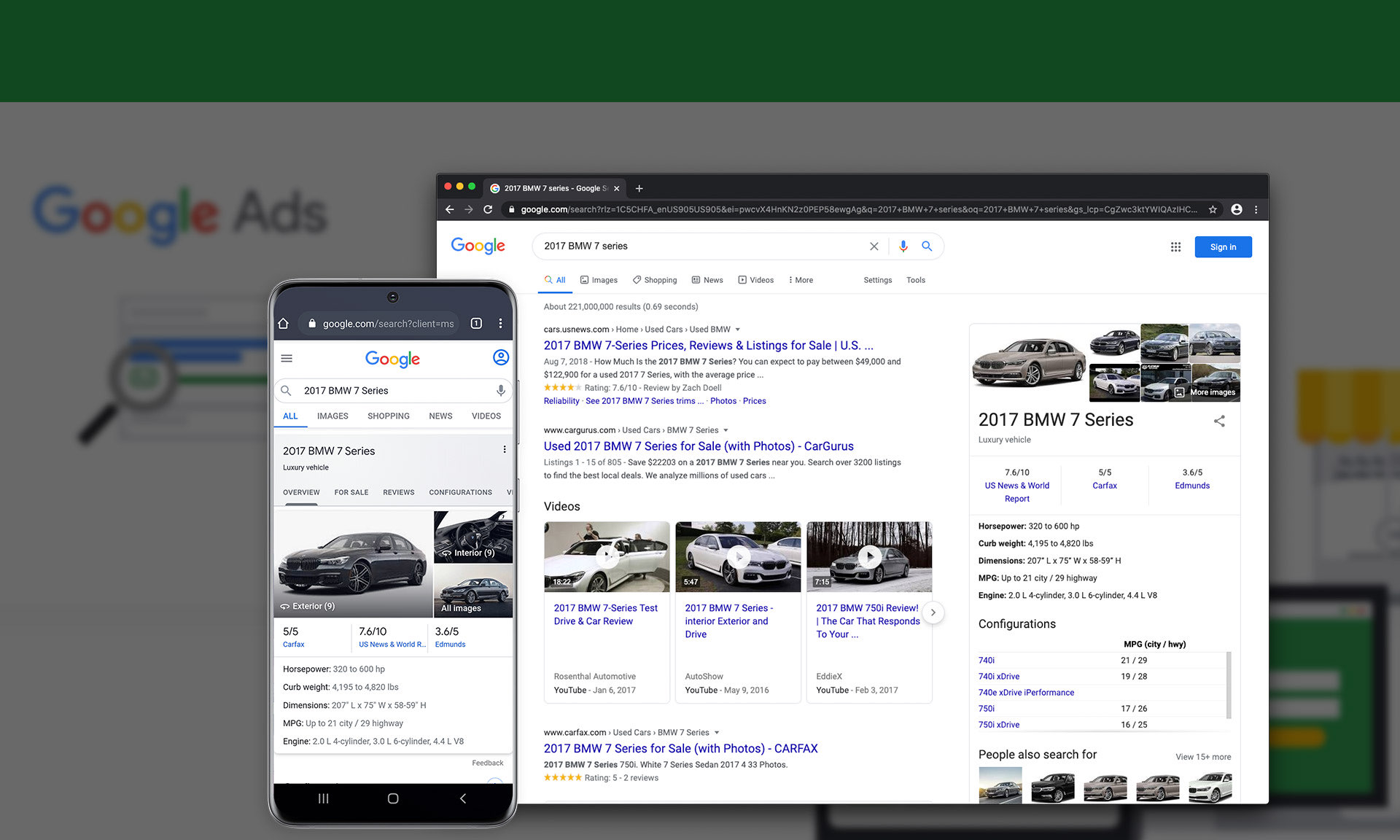Screen dimensions: 1400x840
Task: Select the desktop Videos tab
Action: [755, 280]
